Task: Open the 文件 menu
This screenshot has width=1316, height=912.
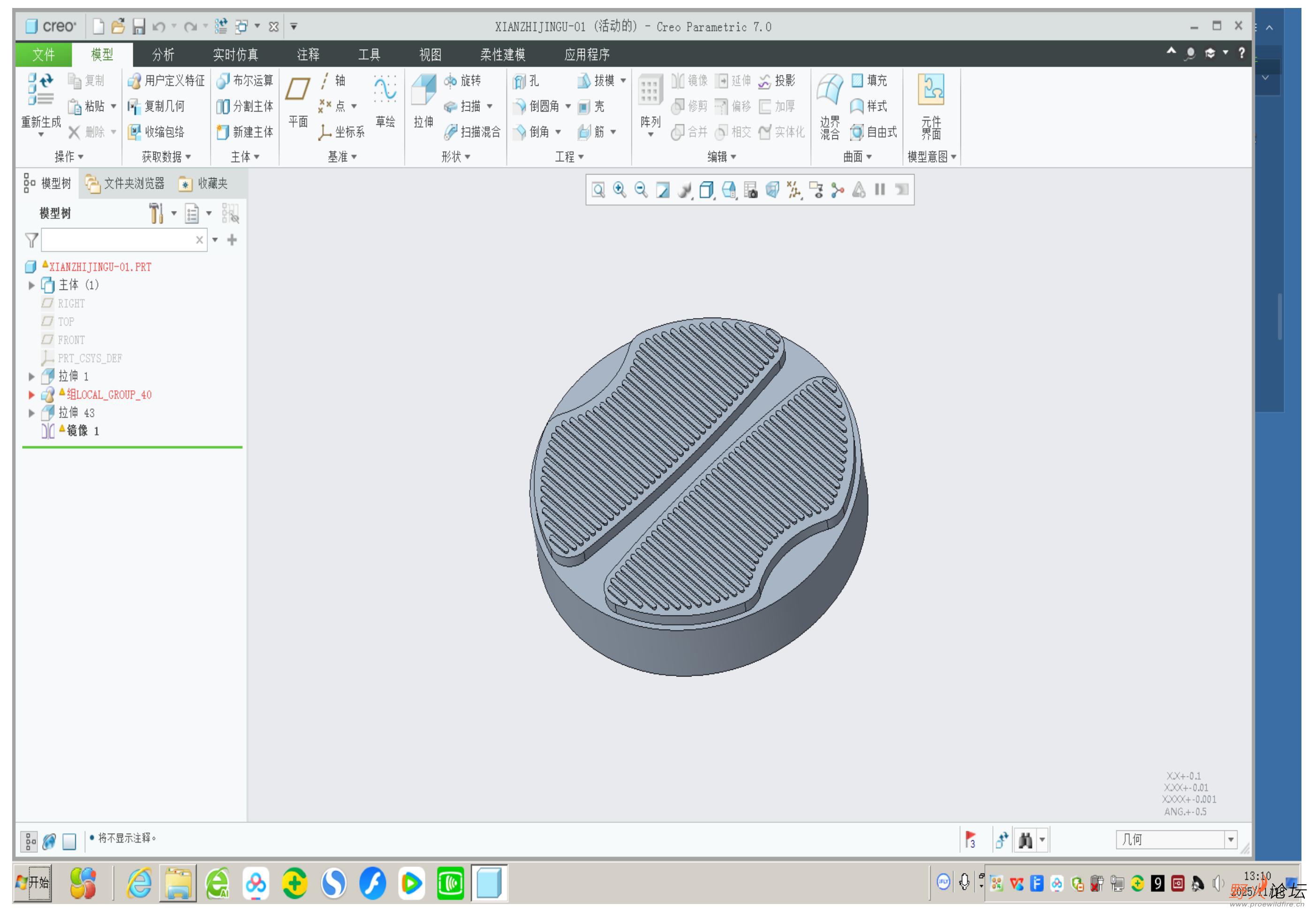Action: tap(44, 54)
